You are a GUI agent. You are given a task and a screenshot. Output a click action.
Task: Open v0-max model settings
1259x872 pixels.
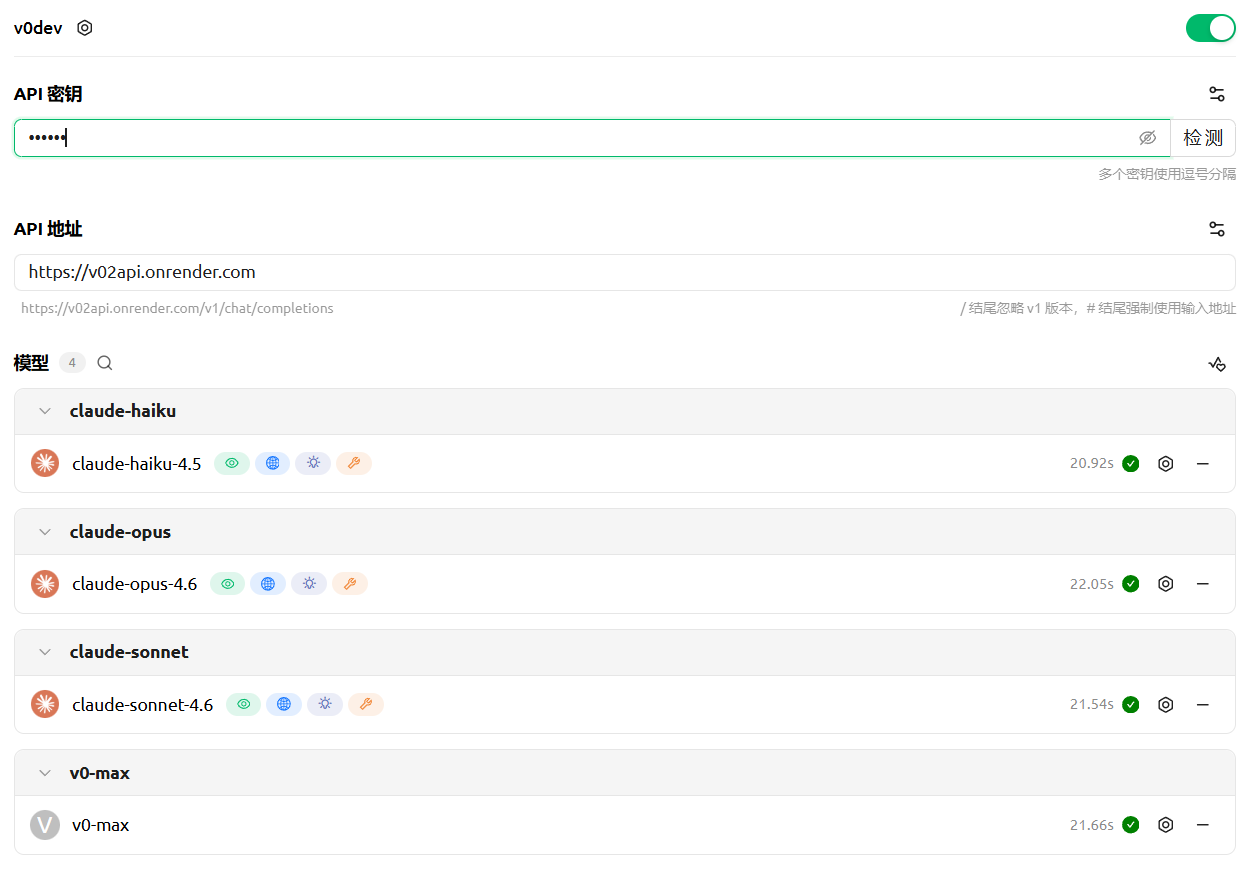pos(1165,825)
